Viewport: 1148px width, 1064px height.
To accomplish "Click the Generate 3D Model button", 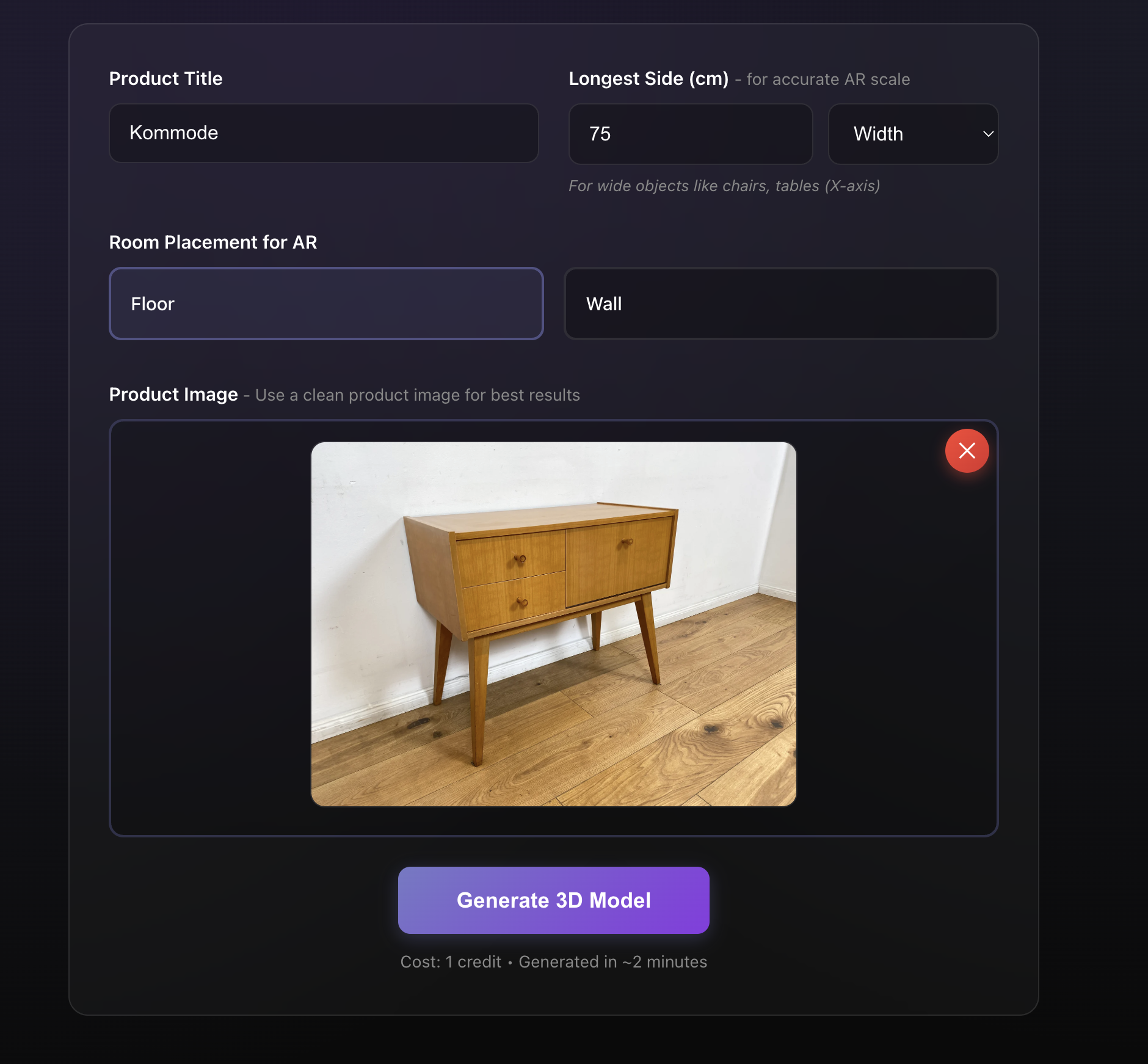I will pyautogui.click(x=553, y=900).
